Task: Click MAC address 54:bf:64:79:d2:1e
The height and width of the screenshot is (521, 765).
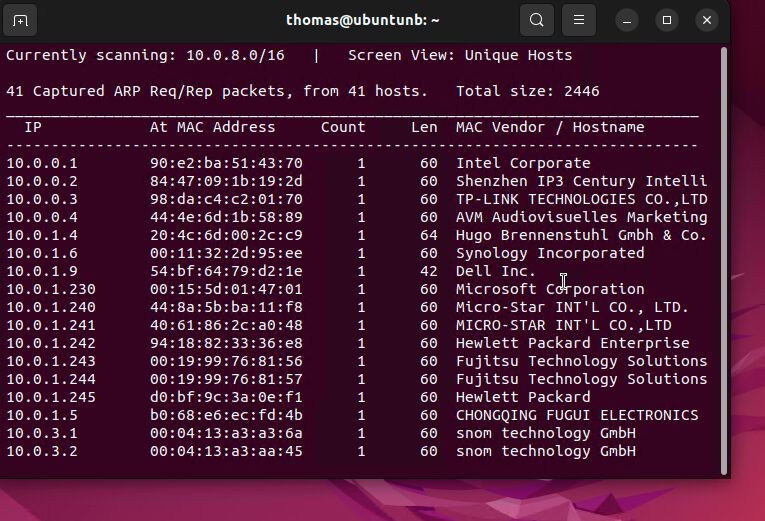Action: [x=226, y=271]
